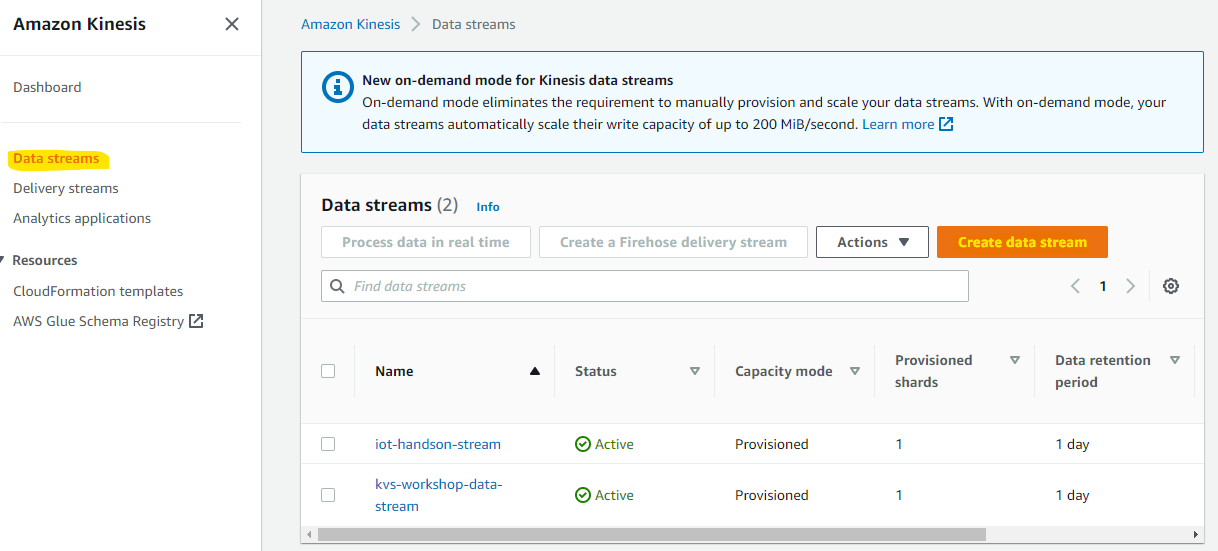Select the kvs-workshop-data-stream checkbox
The width and height of the screenshot is (1218, 551).
coord(328,495)
